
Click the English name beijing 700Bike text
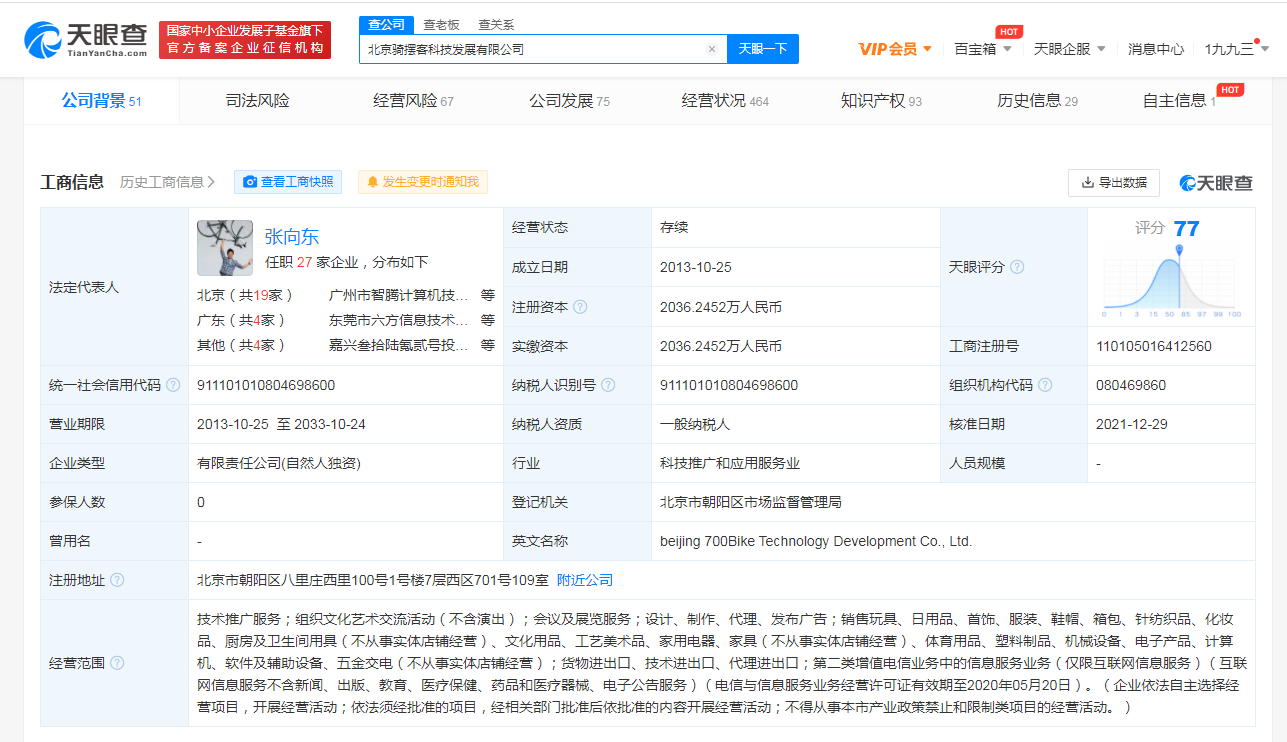816,541
